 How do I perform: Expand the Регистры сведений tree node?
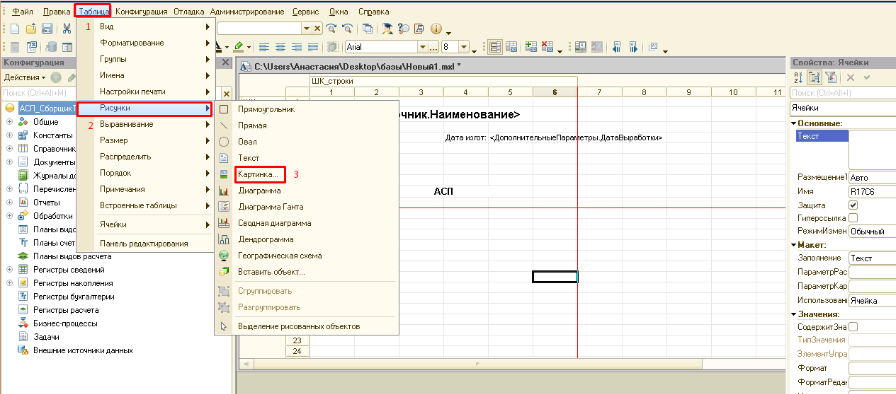click(9, 270)
